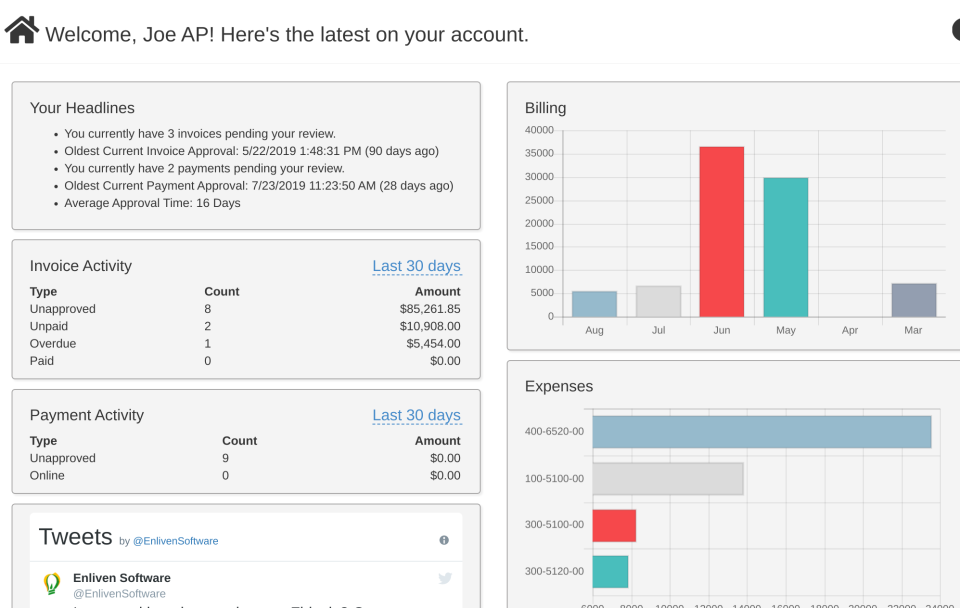This screenshot has width=960, height=608.
Task: Click the gray @EnlivenSoftware handle under the author name
Action: pos(119,594)
